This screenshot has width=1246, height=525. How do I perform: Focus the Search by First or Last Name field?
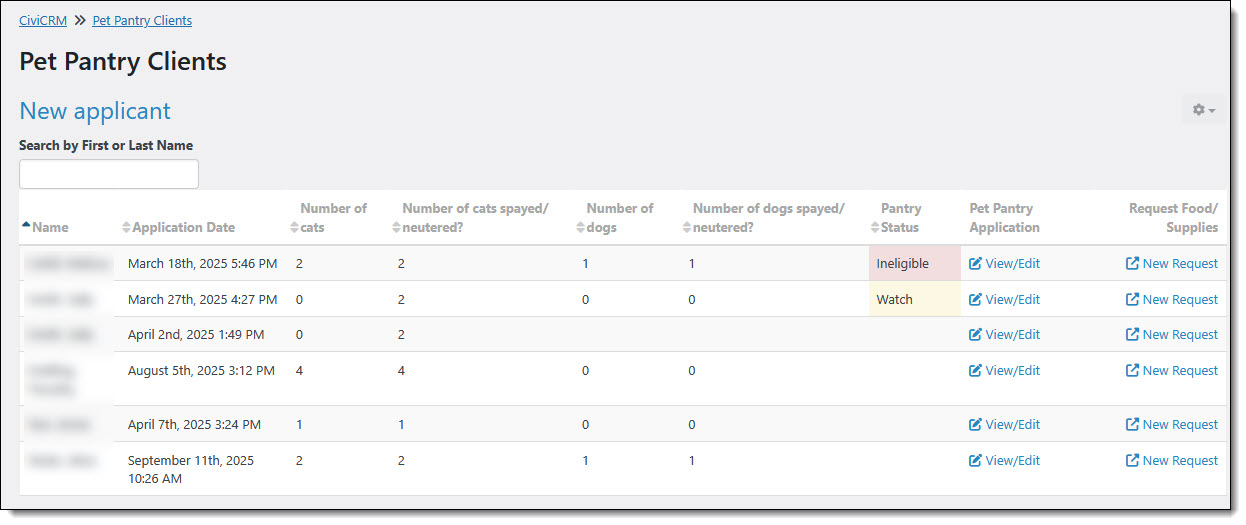point(109,174)
